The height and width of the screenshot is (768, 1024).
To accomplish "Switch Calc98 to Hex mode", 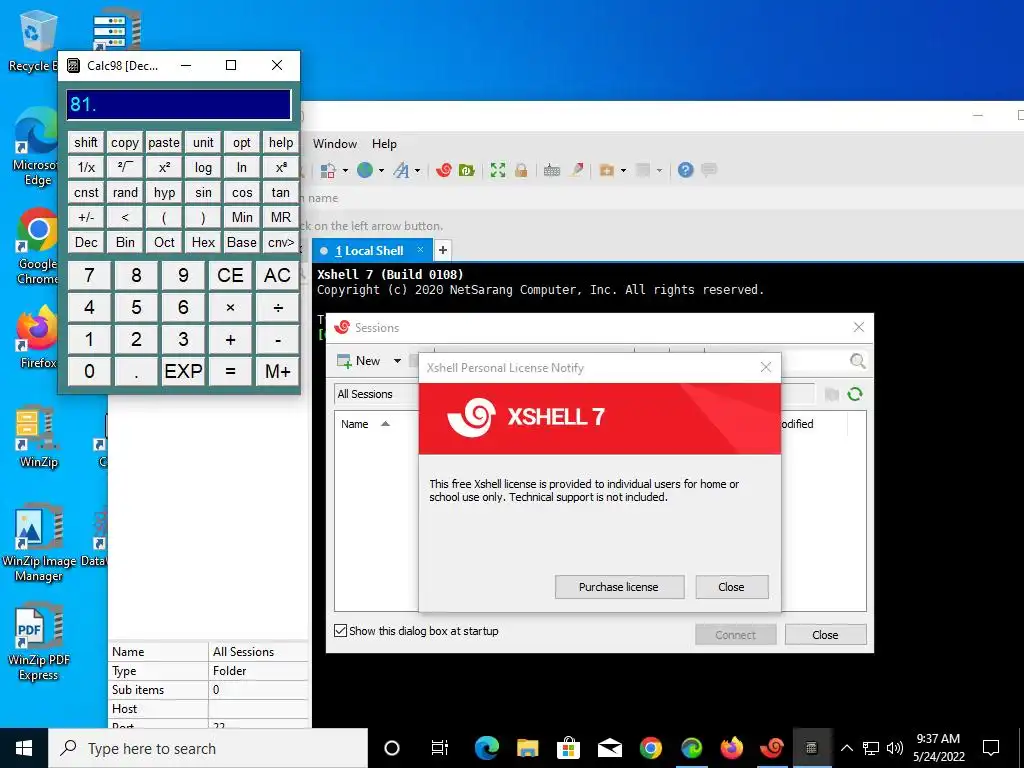I will click(203, 242).
